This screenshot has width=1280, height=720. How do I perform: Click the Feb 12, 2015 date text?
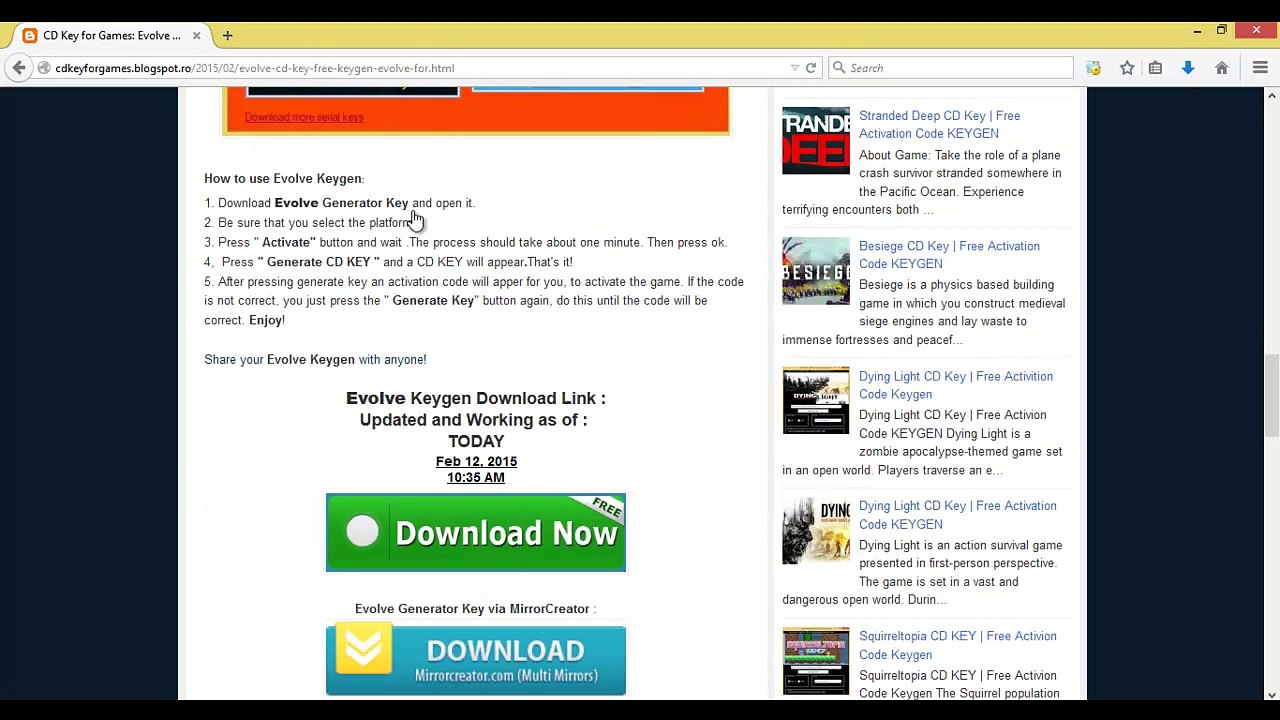coord(476,461)
